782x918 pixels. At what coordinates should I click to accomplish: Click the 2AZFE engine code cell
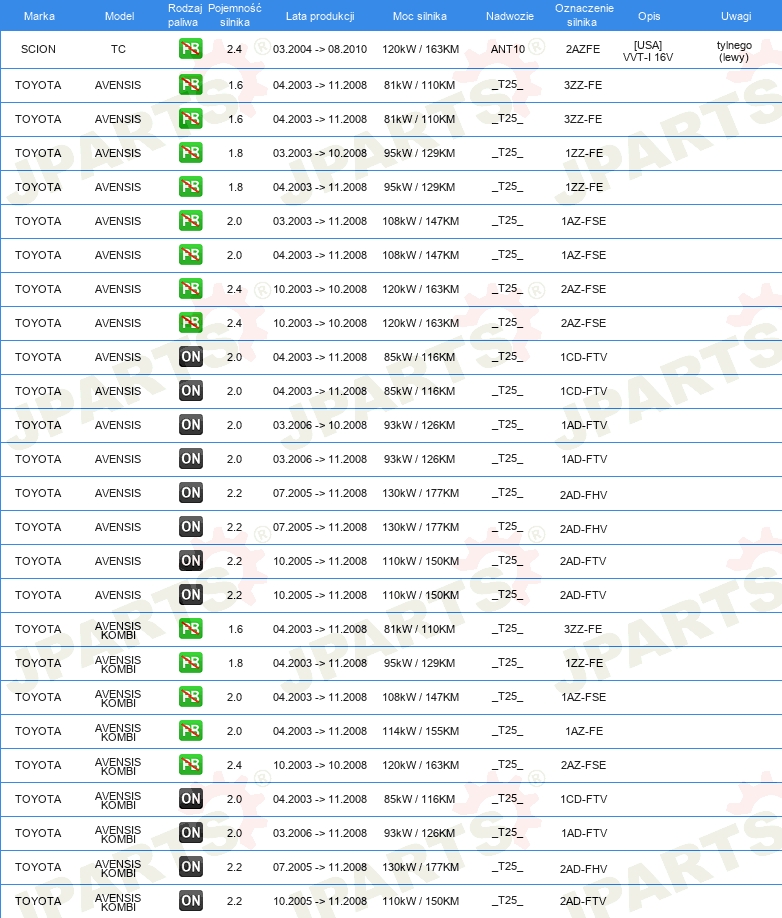(582, 49)
